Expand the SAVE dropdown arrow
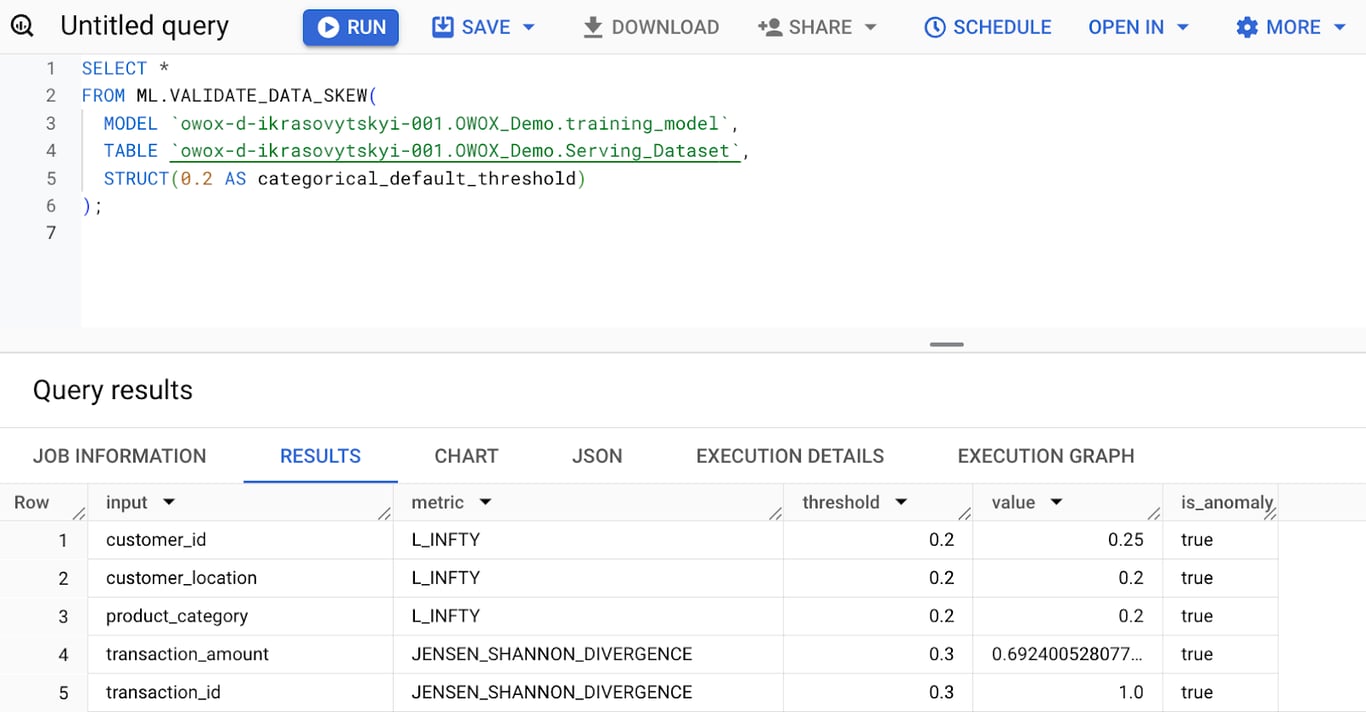Image resolution: width=1366 pixels, height=712 pixels. pyautogui.click(x=529, y=27)
